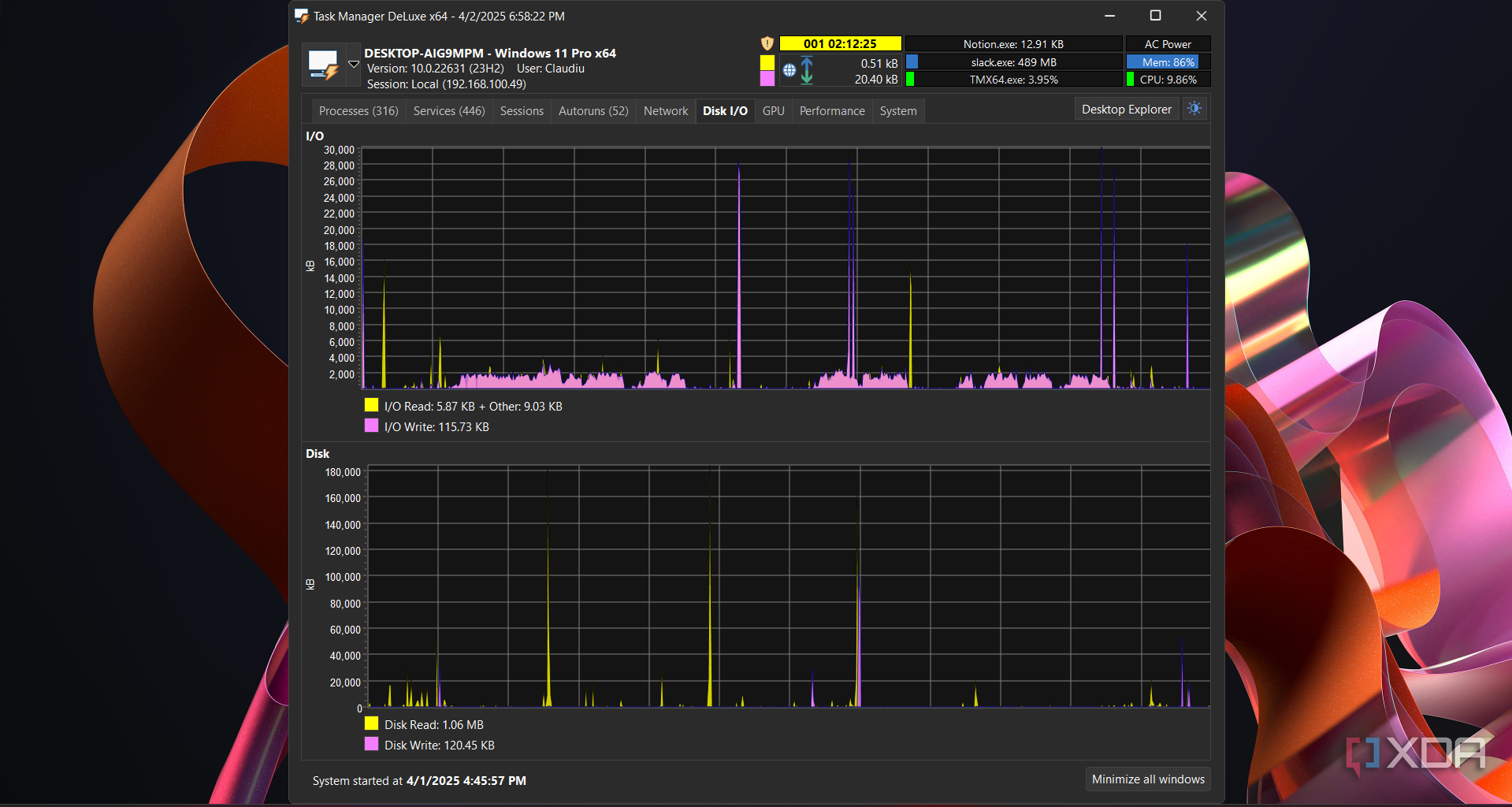Click the system start time 4/1/2025 4:45:57 PM
1512x807 pixels.
coord(466,781)
